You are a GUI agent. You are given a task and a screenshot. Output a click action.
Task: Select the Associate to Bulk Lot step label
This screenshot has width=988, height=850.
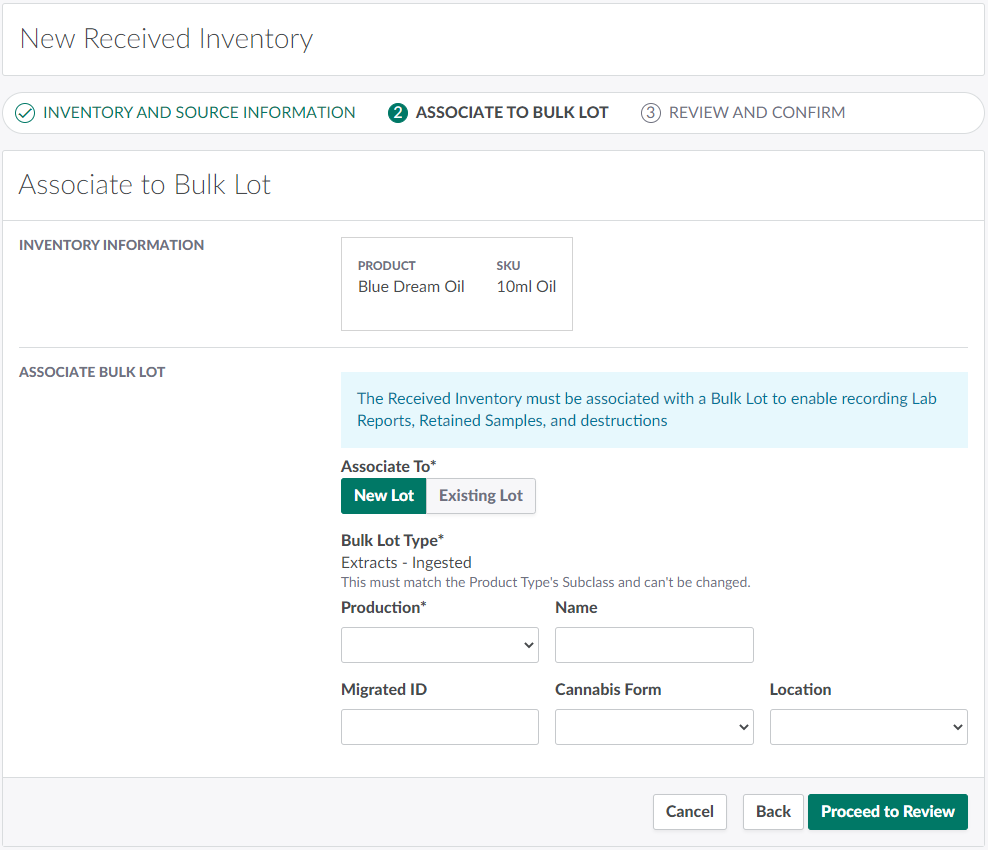(x=511, y=113)
